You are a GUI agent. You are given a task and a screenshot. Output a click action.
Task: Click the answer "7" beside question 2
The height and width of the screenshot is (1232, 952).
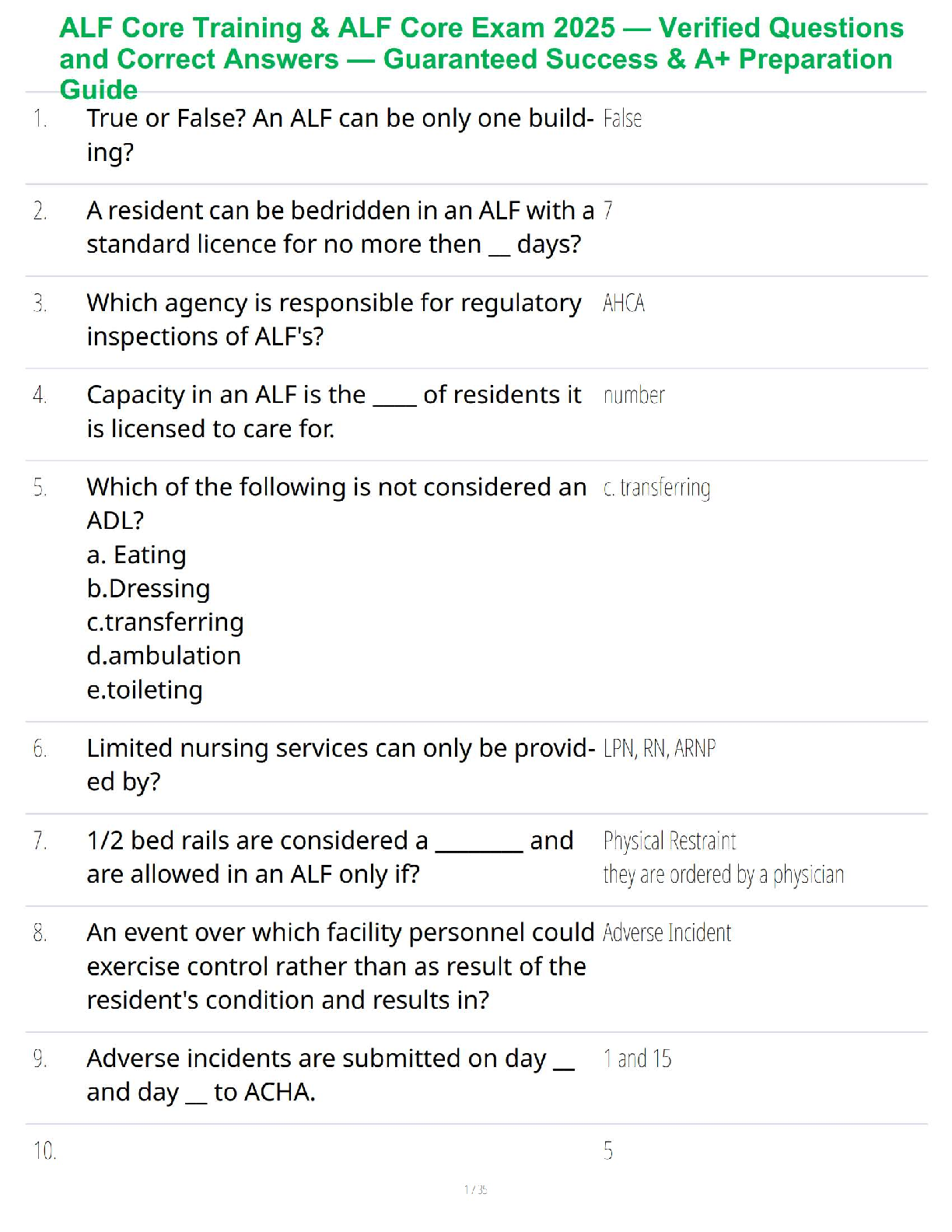click(608, 211)
